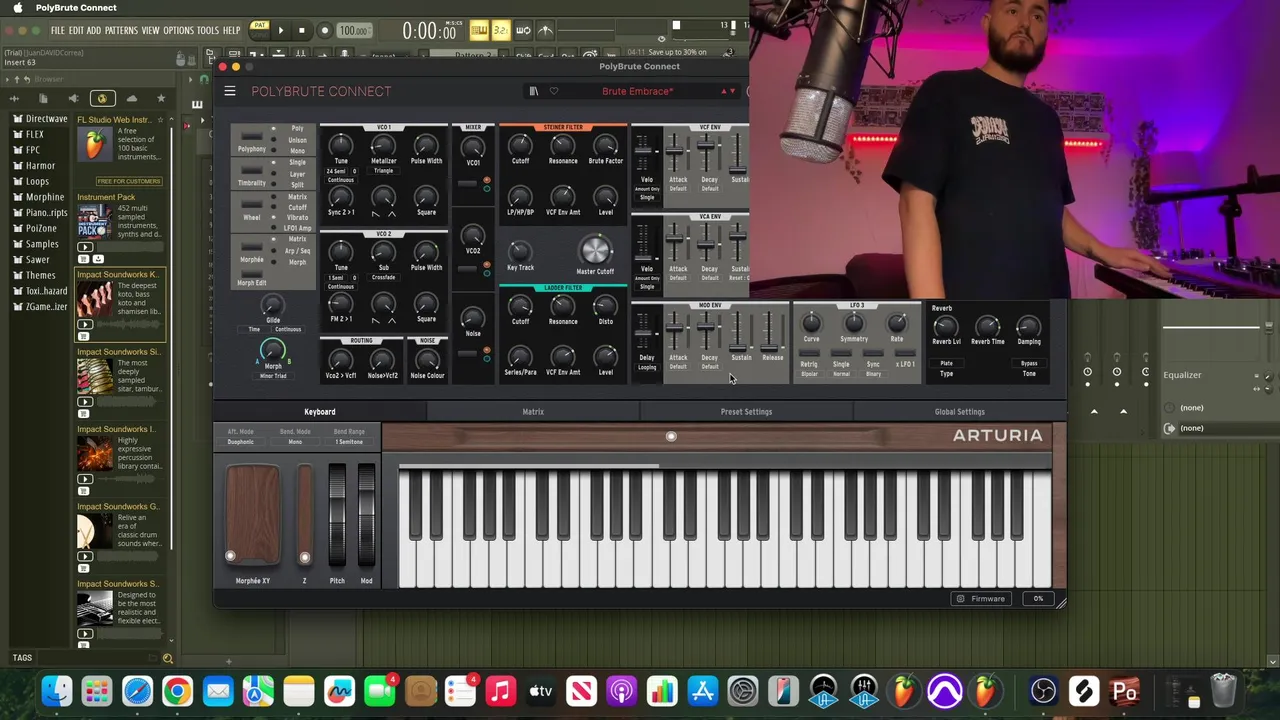1280x720 pixels.
Task: Click the FL Studio play button
Action: click(280, 31)
